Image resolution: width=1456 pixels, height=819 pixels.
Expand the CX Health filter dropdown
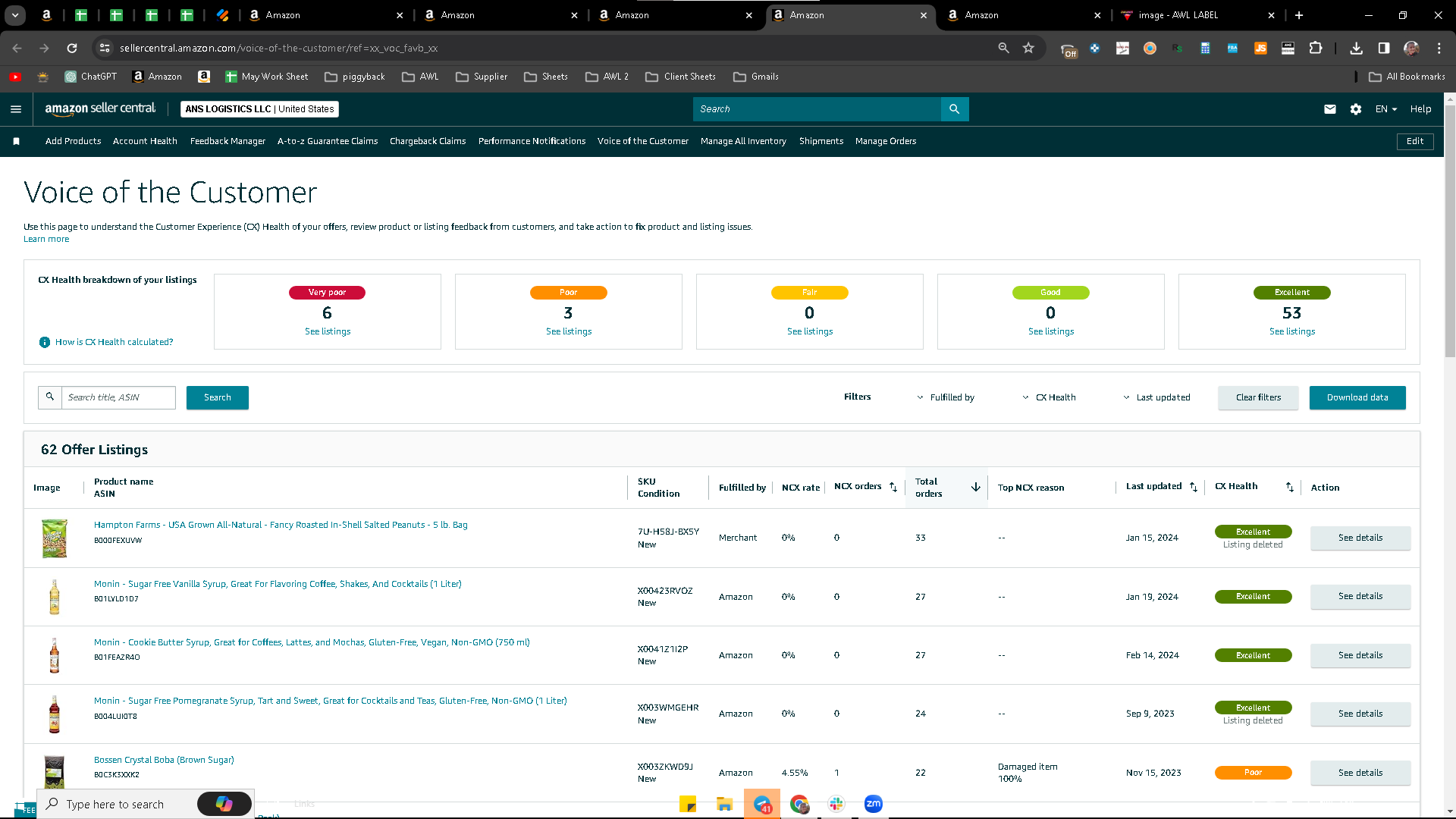click(x=1049, y=397)
